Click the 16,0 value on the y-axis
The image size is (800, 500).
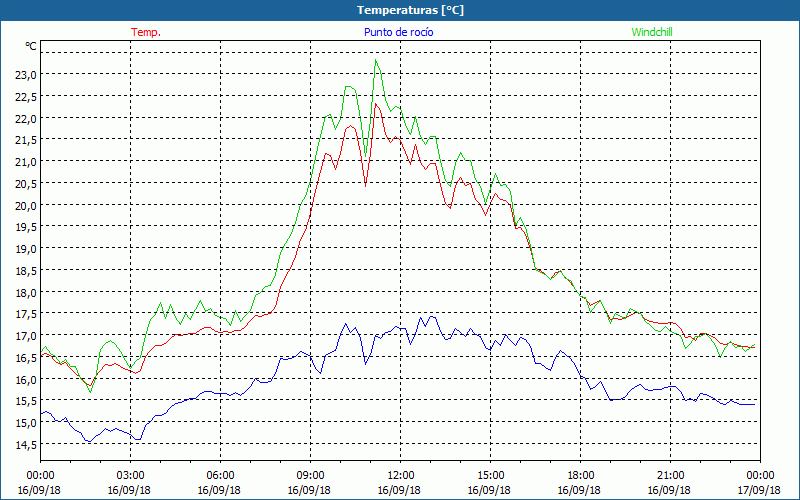26,380
